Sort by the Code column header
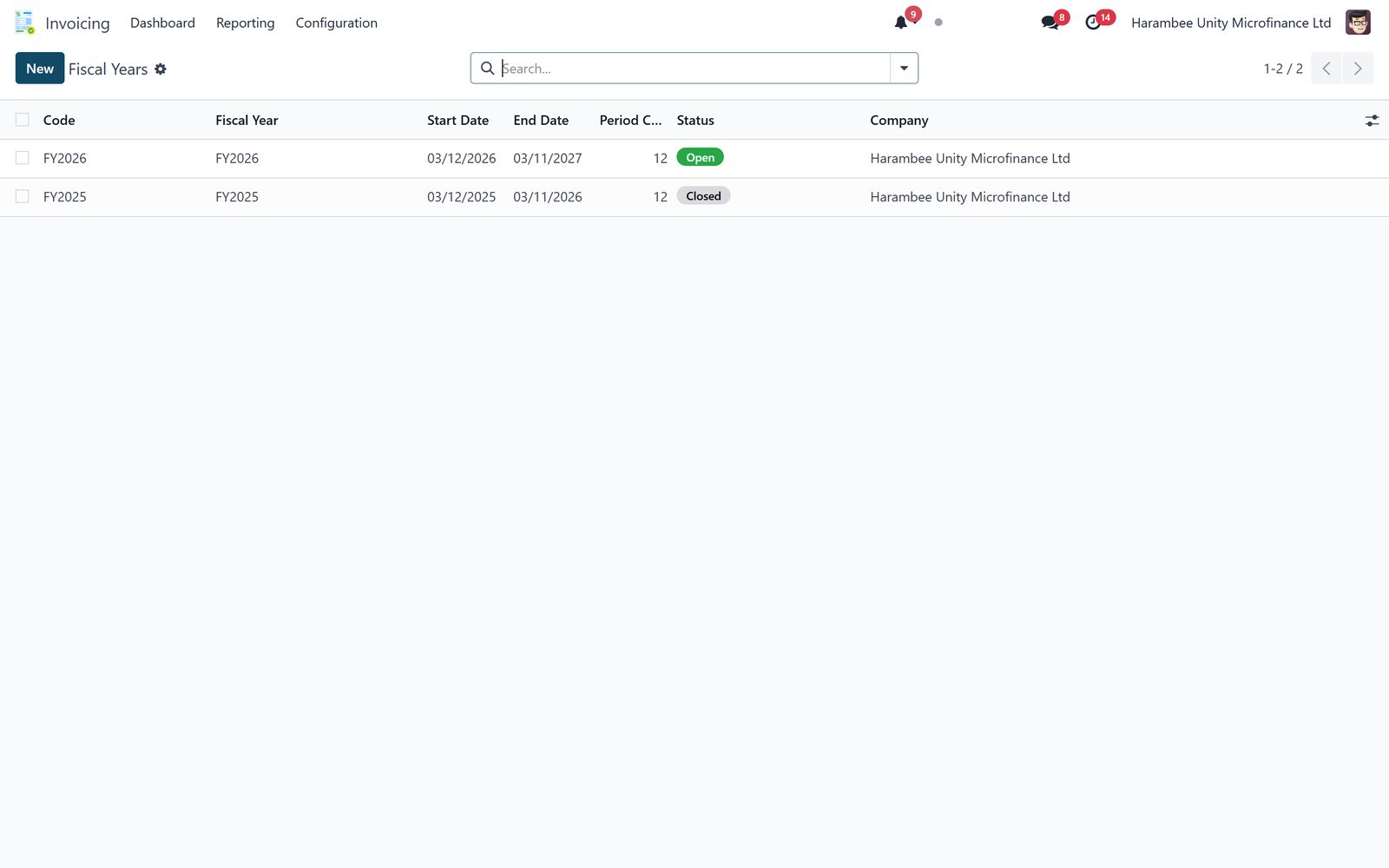 [x=59, y=120]
